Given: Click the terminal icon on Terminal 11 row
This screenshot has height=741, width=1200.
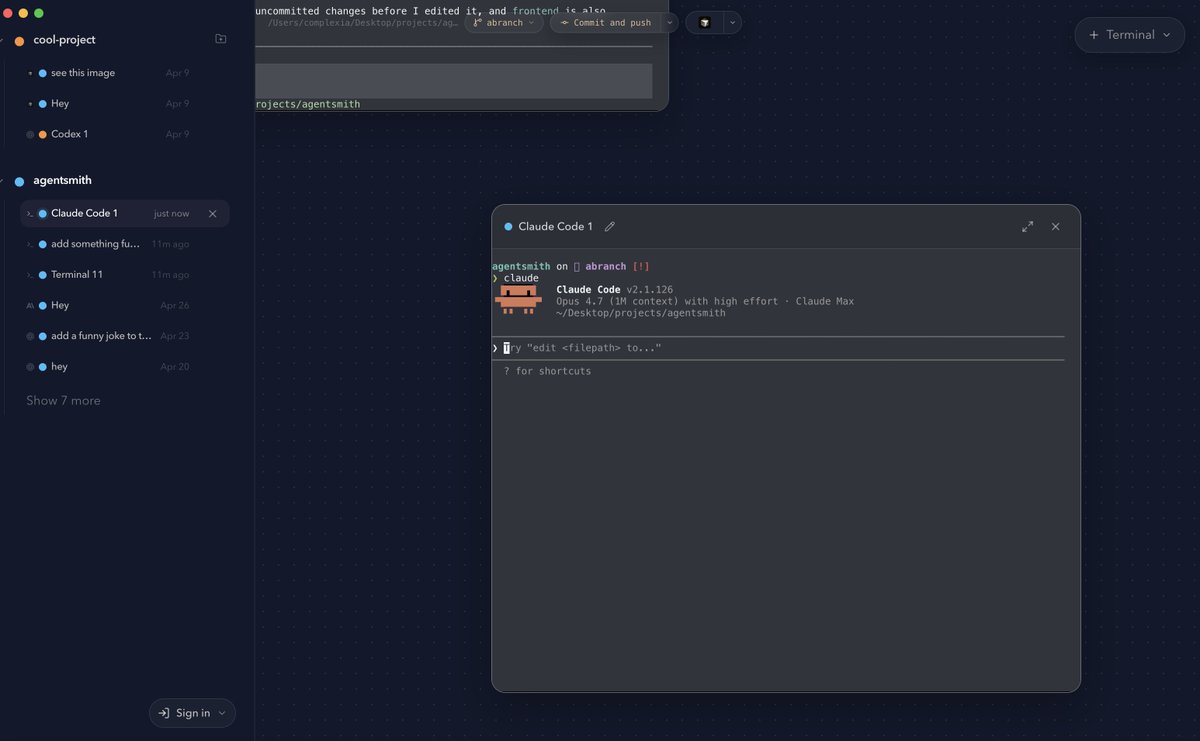Looking at the screenshot, I should tap(30, 275).
